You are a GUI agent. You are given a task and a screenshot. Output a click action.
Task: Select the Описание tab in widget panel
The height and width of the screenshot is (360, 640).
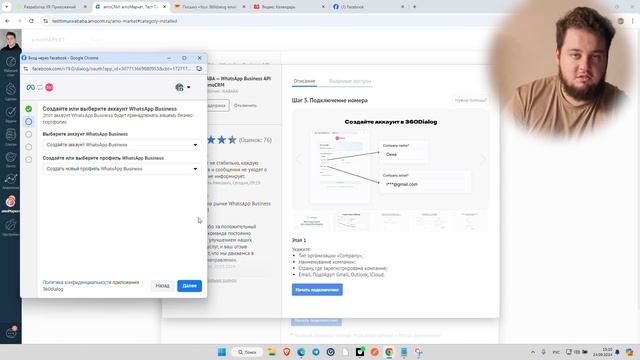point(304,81)
